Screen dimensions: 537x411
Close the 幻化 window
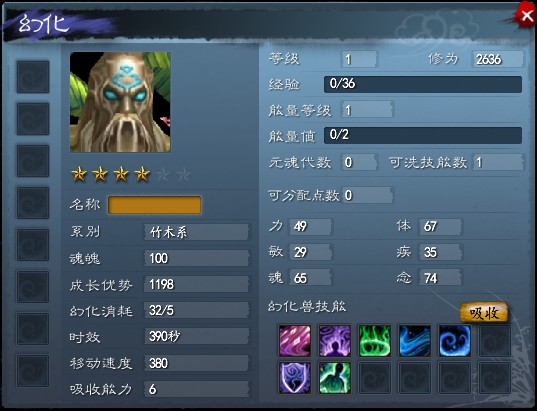click(526, 15)
